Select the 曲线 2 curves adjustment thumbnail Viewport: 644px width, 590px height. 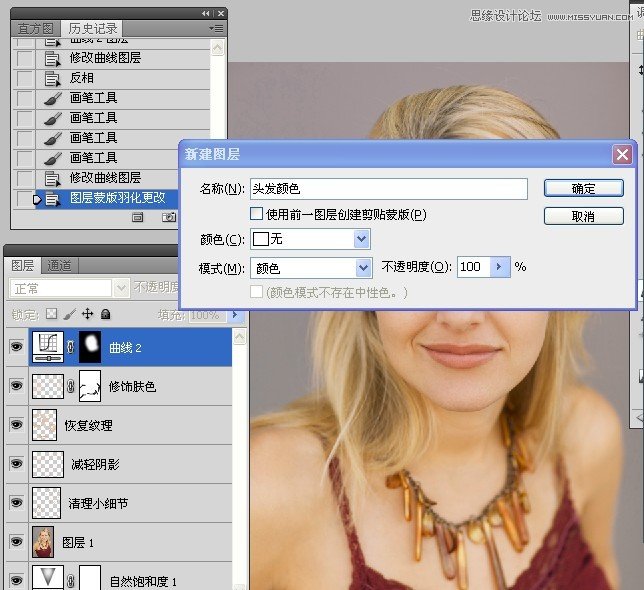[48, 347]
